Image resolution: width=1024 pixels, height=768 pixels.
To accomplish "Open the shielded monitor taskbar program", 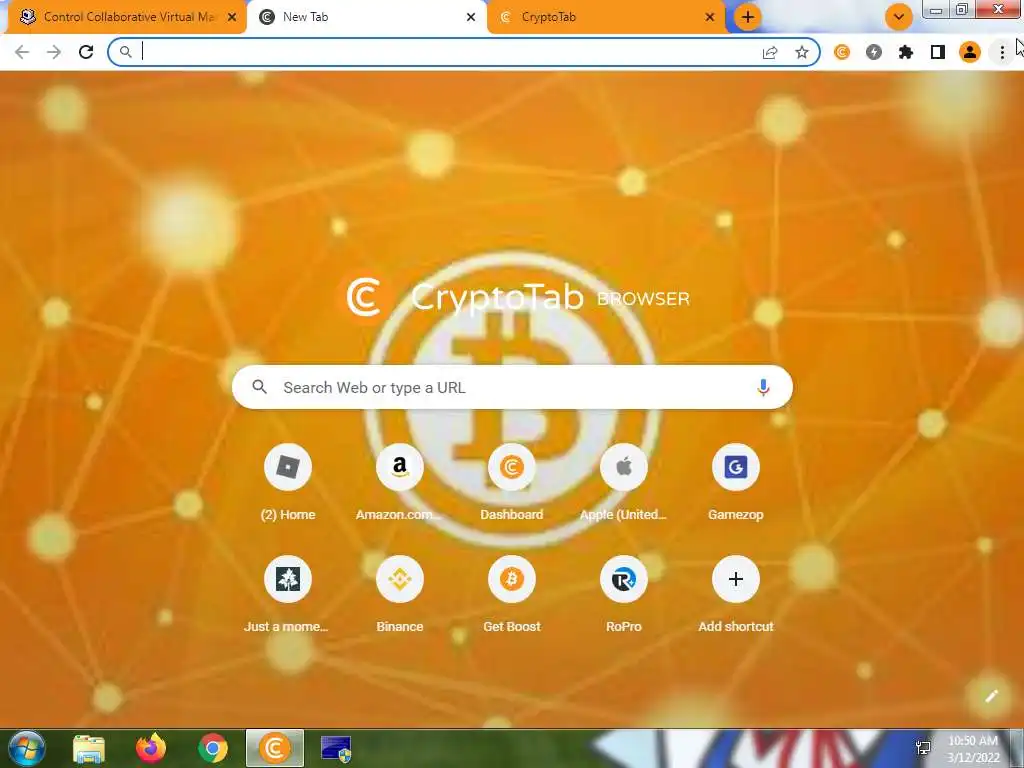I will click(336, 748).
